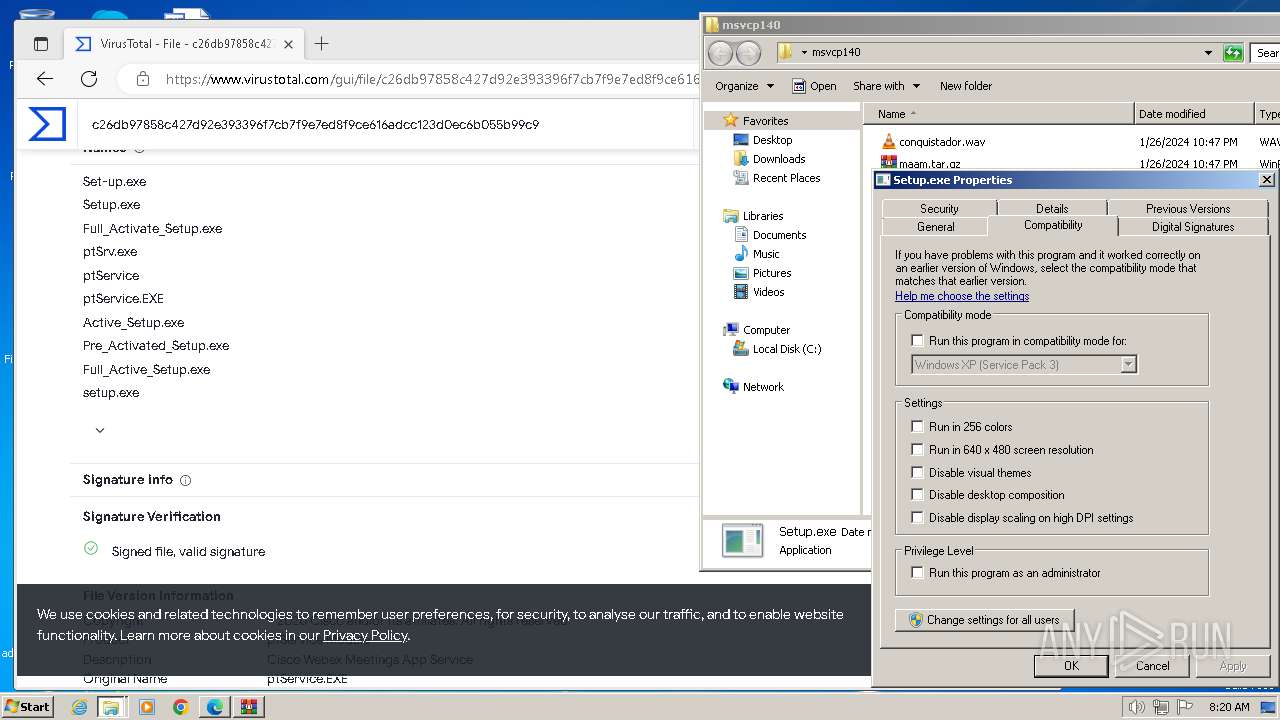Image resolution: width=1280 pixels, height=720 pixels.
Task: Switch to General tab
Action: [x=936, y=227]
